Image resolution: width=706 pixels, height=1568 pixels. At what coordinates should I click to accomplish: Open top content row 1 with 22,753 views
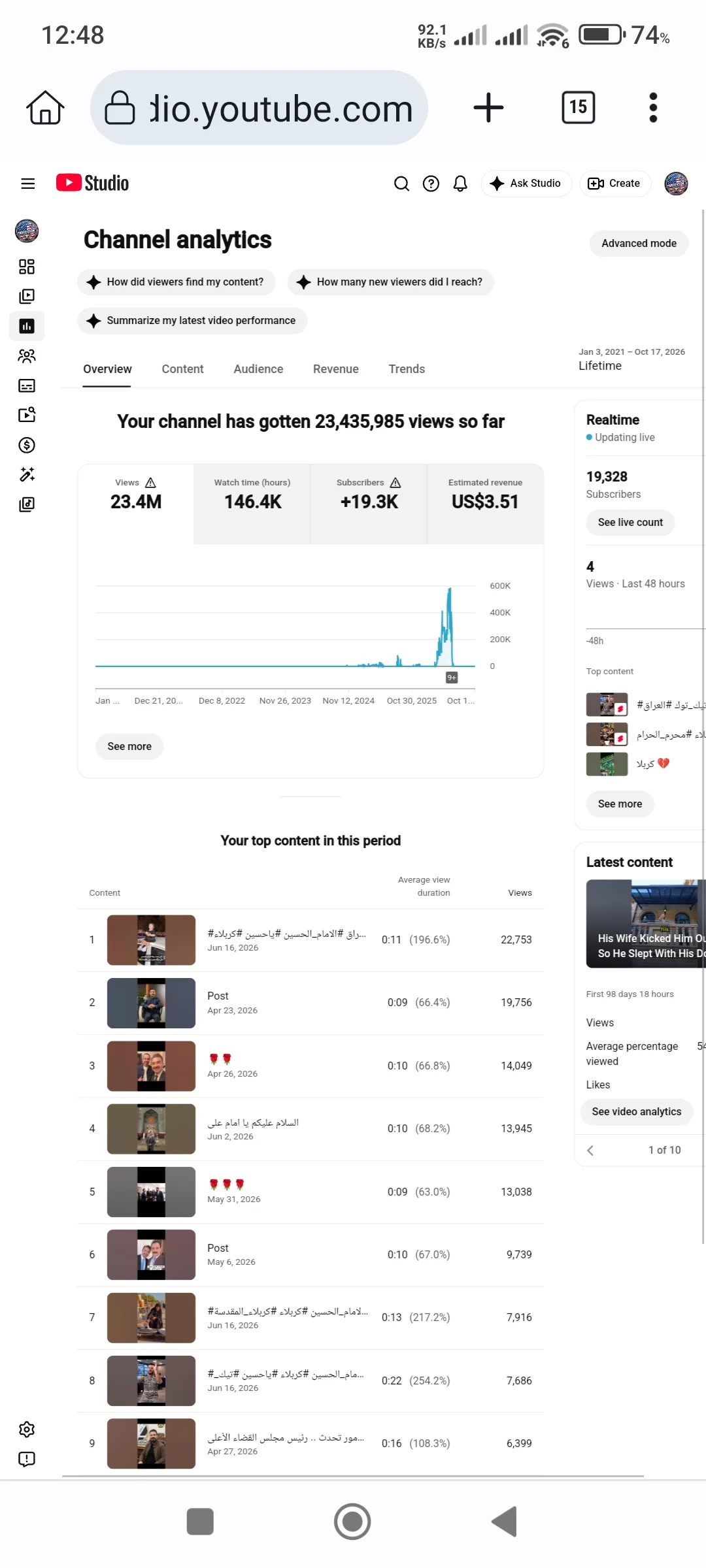click(311, 940)
